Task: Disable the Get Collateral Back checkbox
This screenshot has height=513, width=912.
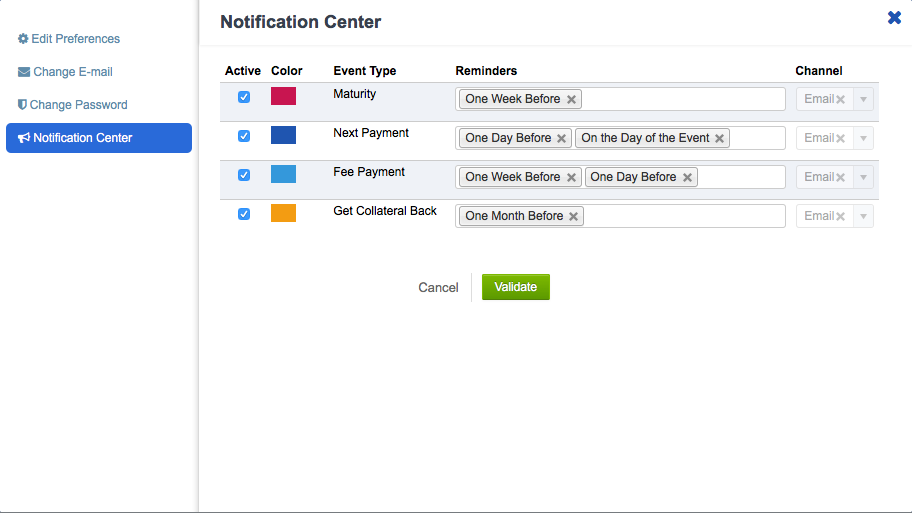Action: coord(244,214)
